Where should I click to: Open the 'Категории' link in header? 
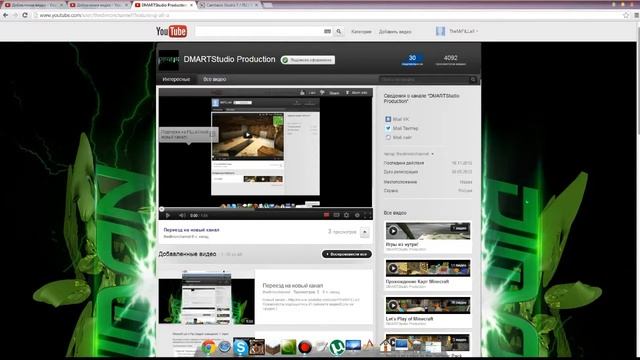[x=361, y=31]
